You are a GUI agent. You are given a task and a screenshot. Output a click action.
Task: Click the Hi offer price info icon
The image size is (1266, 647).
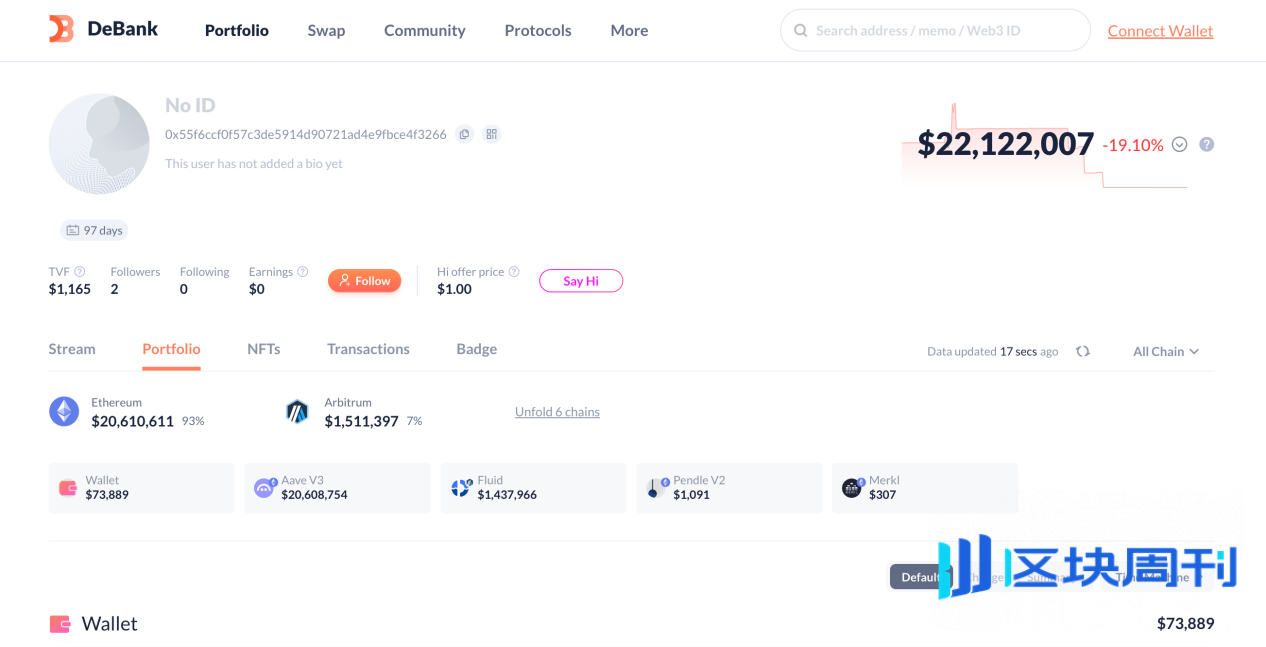[x=514, y=272]
